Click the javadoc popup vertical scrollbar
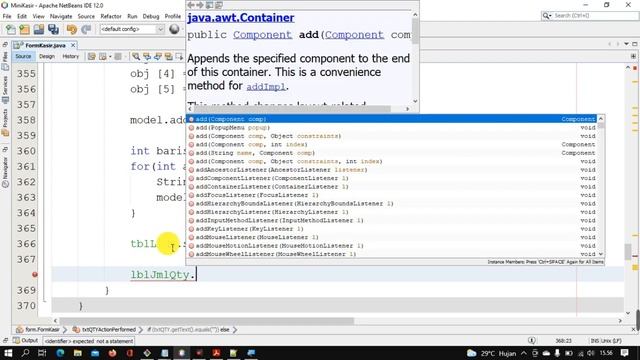The height and width of the screenshot is (360, 640). 415,58
